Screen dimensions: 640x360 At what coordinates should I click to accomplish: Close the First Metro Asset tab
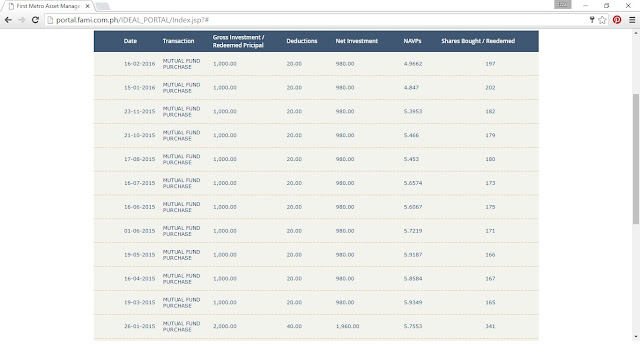87,6
